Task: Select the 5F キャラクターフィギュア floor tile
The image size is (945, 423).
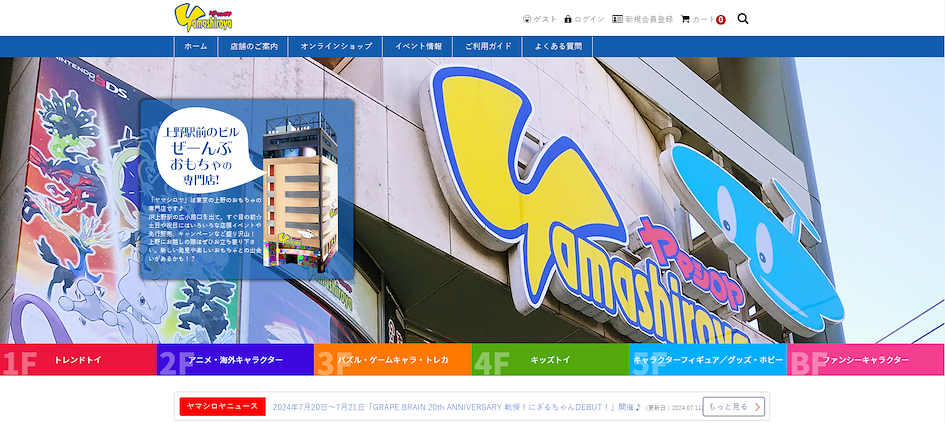Action: [x=708, y=360]
